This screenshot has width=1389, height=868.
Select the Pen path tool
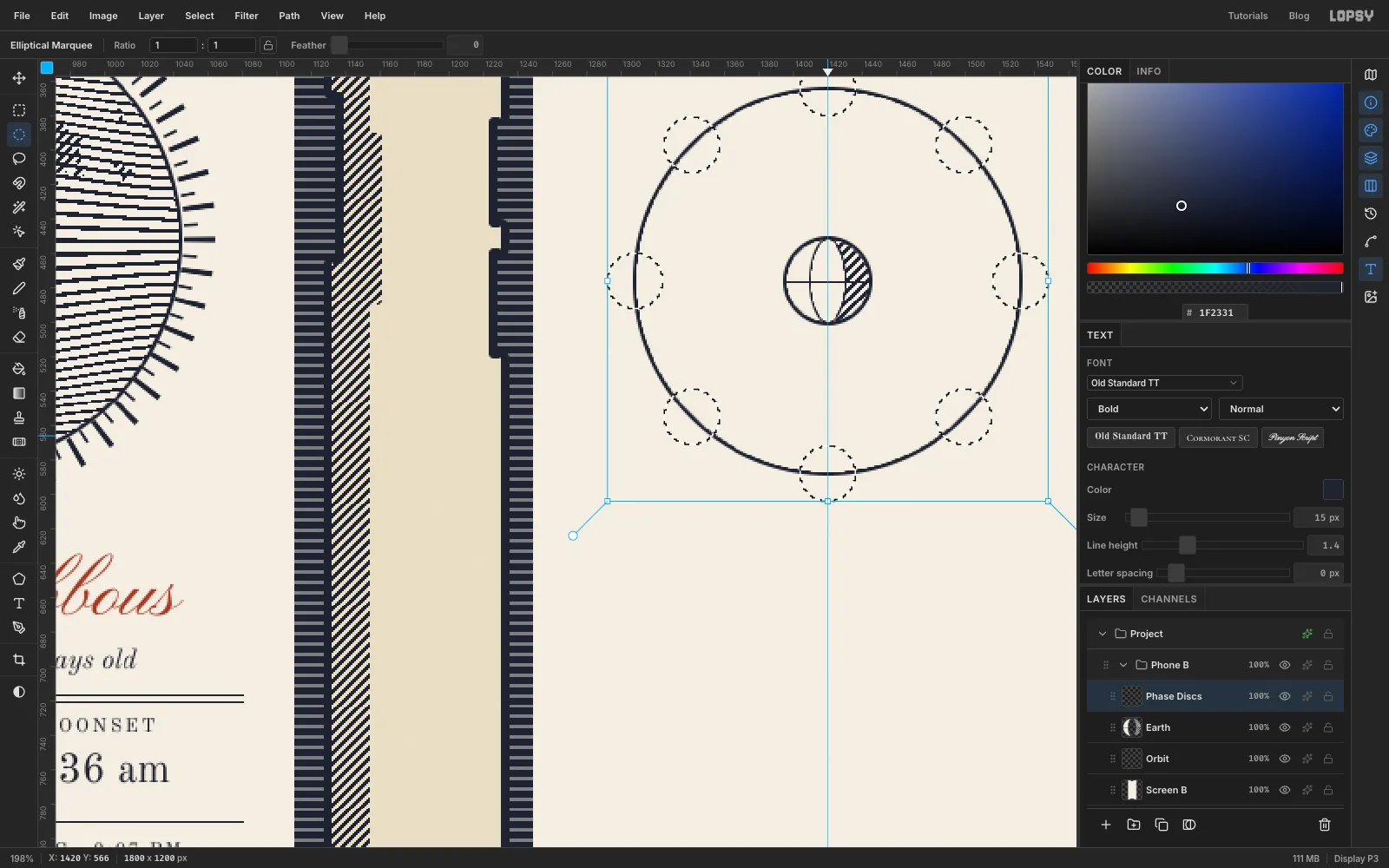pyautogui.click(x=19, y=628)
